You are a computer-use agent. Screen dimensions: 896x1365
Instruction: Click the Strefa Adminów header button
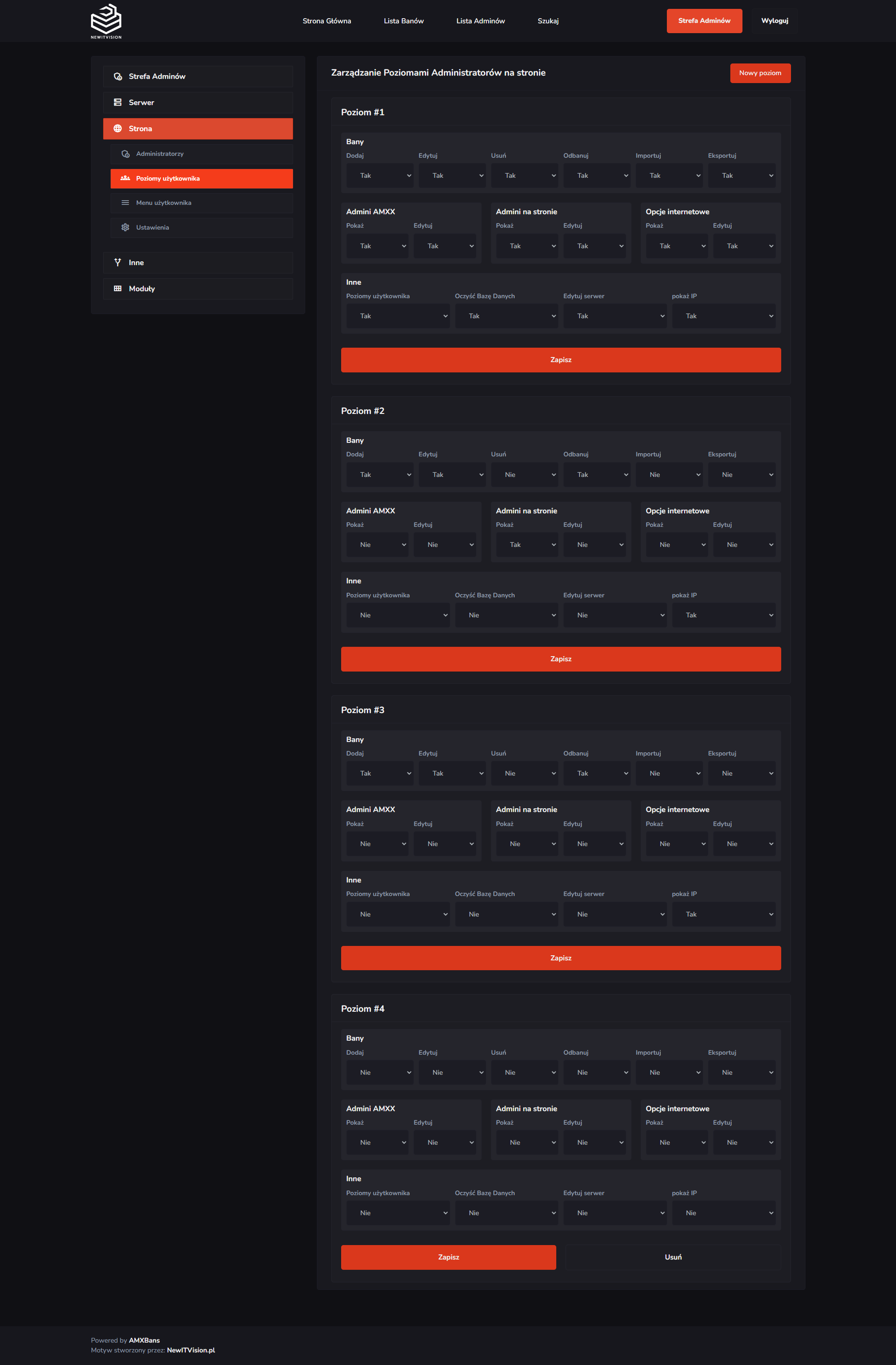coord(704,21)
